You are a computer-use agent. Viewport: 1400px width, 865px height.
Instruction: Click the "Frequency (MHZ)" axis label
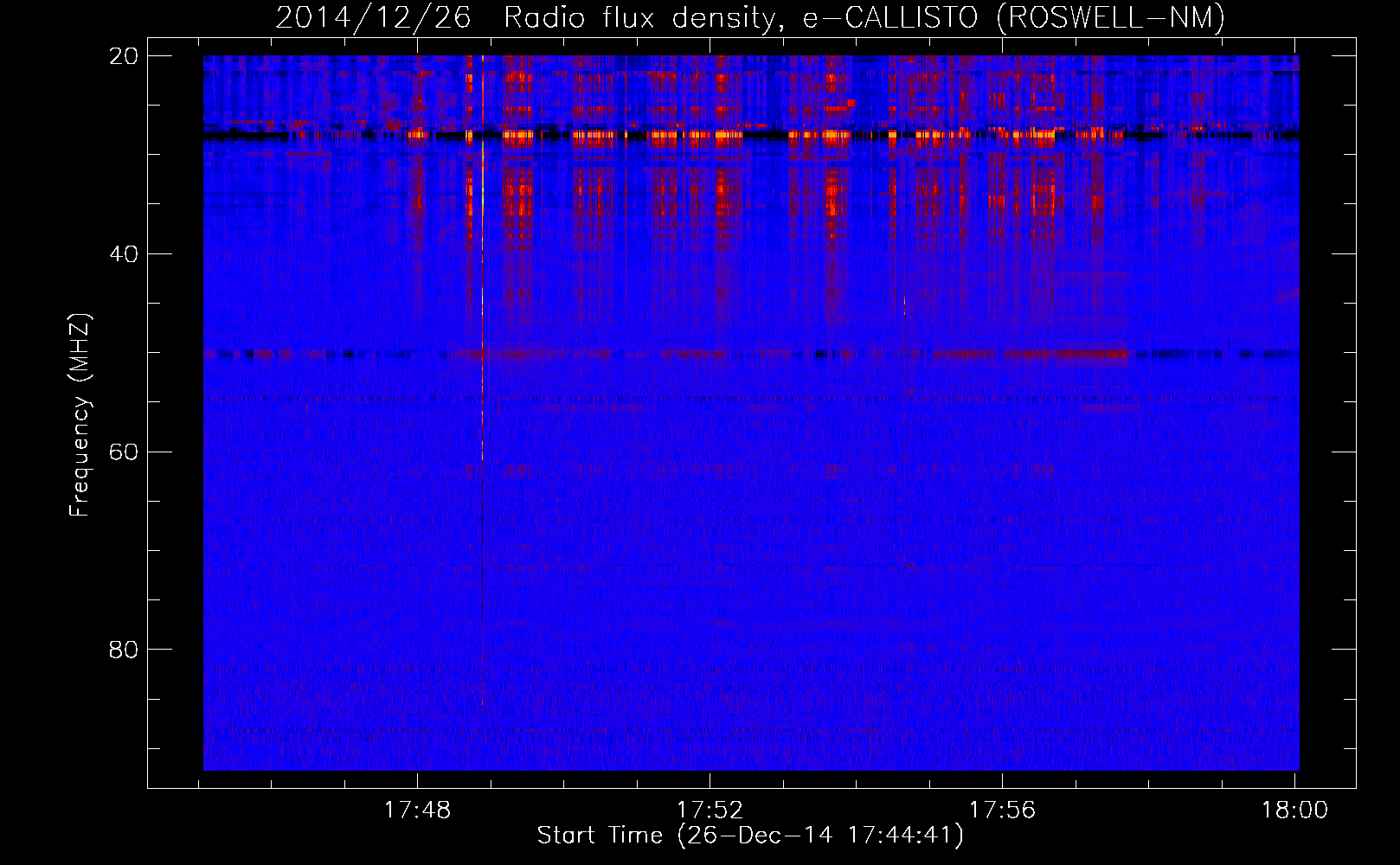point(80,415)
